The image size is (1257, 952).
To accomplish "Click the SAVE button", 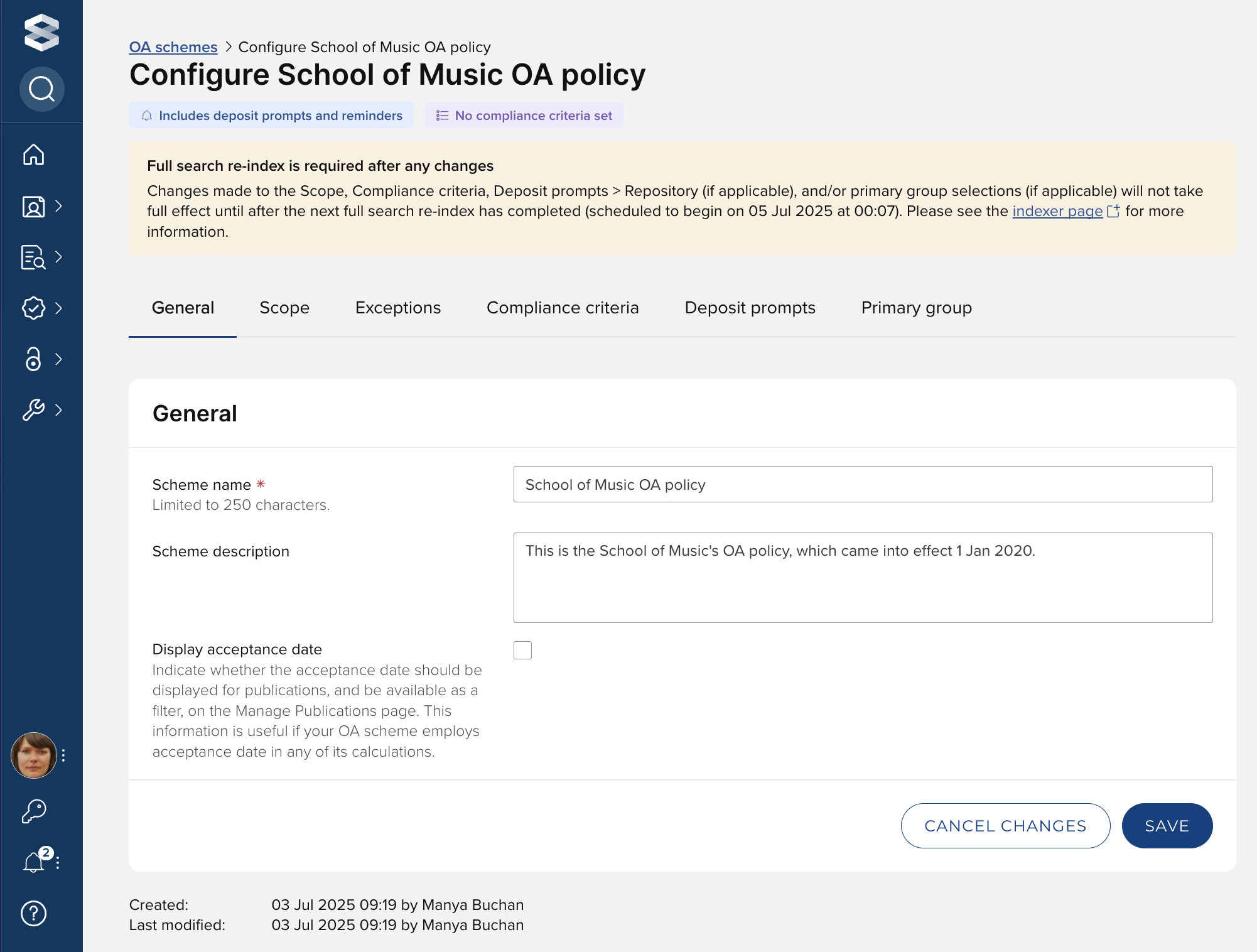I will pos(1167,826).
